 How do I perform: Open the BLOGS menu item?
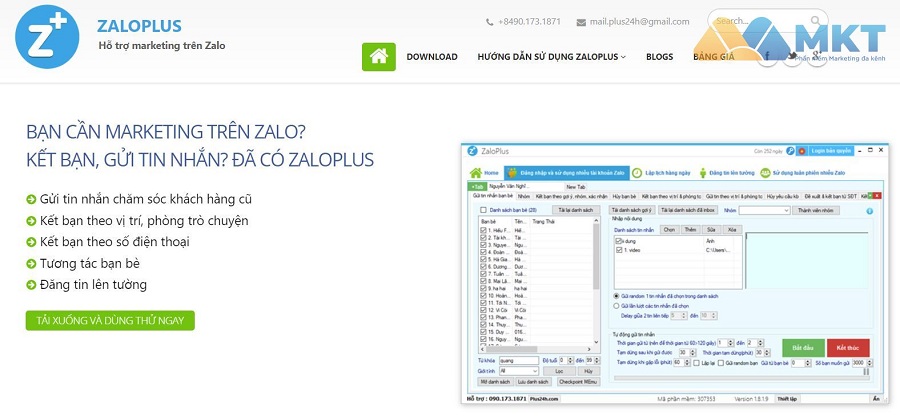pos(660,57)
